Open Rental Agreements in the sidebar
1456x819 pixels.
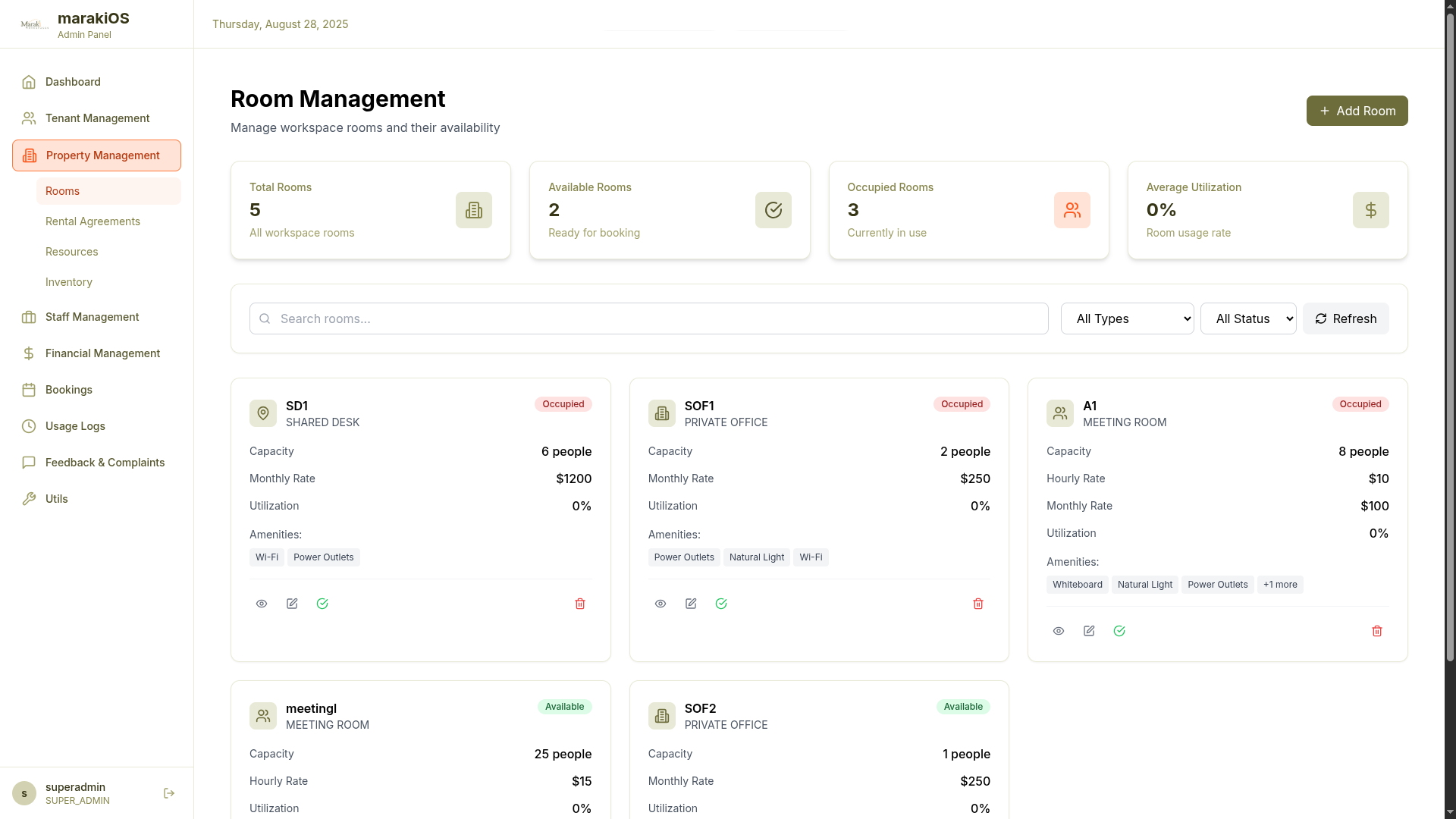click(93, 221)
